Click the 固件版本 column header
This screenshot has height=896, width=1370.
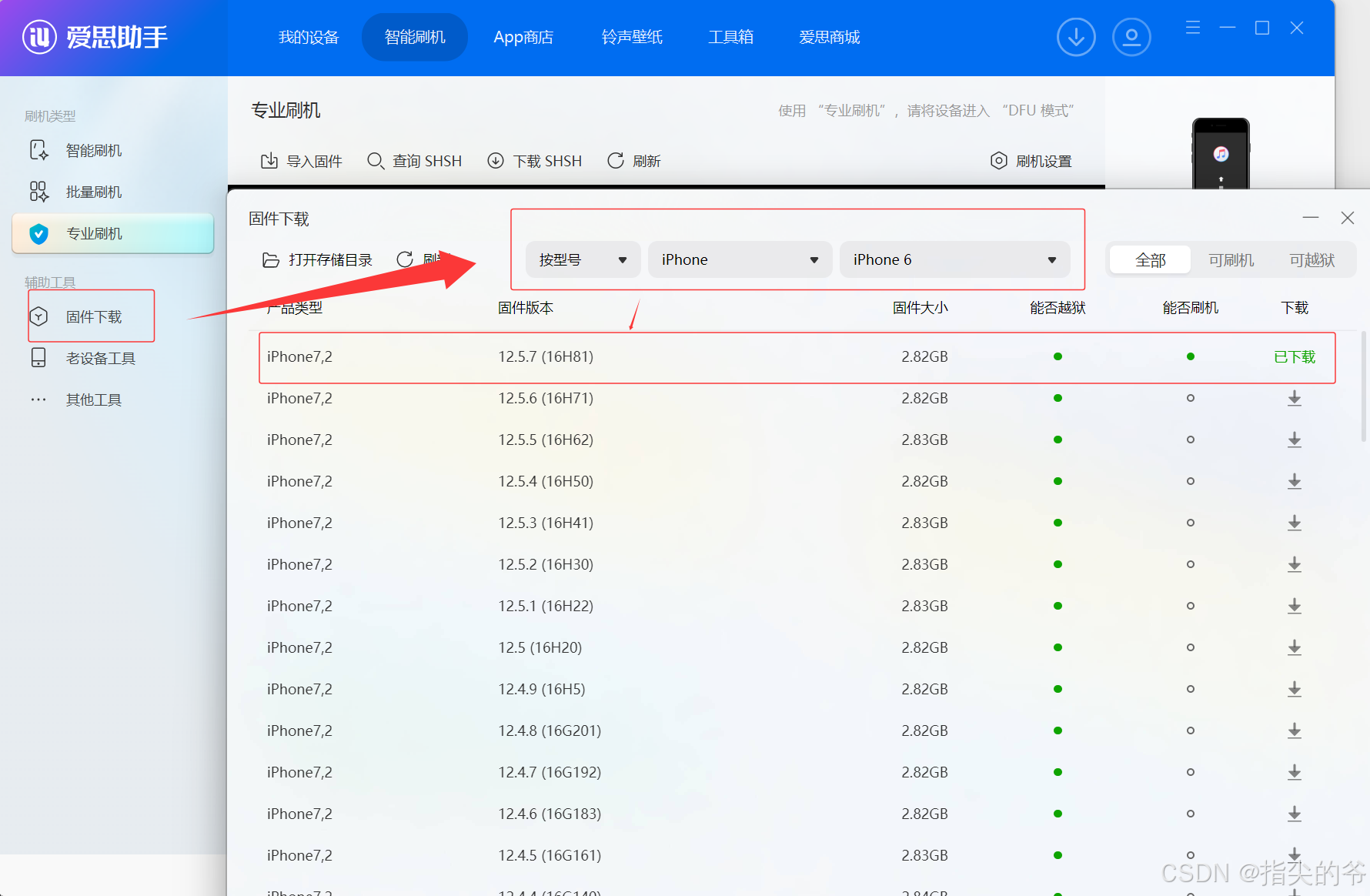(x=526, y=308)
